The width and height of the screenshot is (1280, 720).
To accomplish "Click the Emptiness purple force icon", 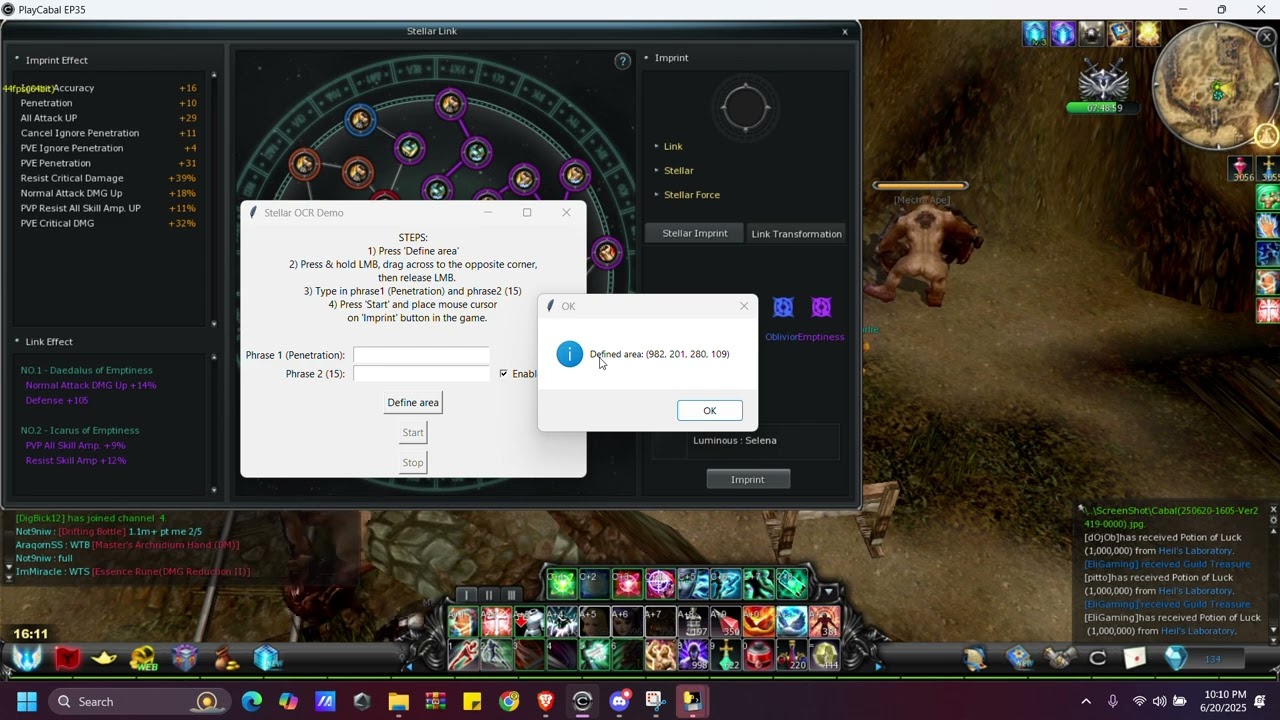I will coord(821,308).
